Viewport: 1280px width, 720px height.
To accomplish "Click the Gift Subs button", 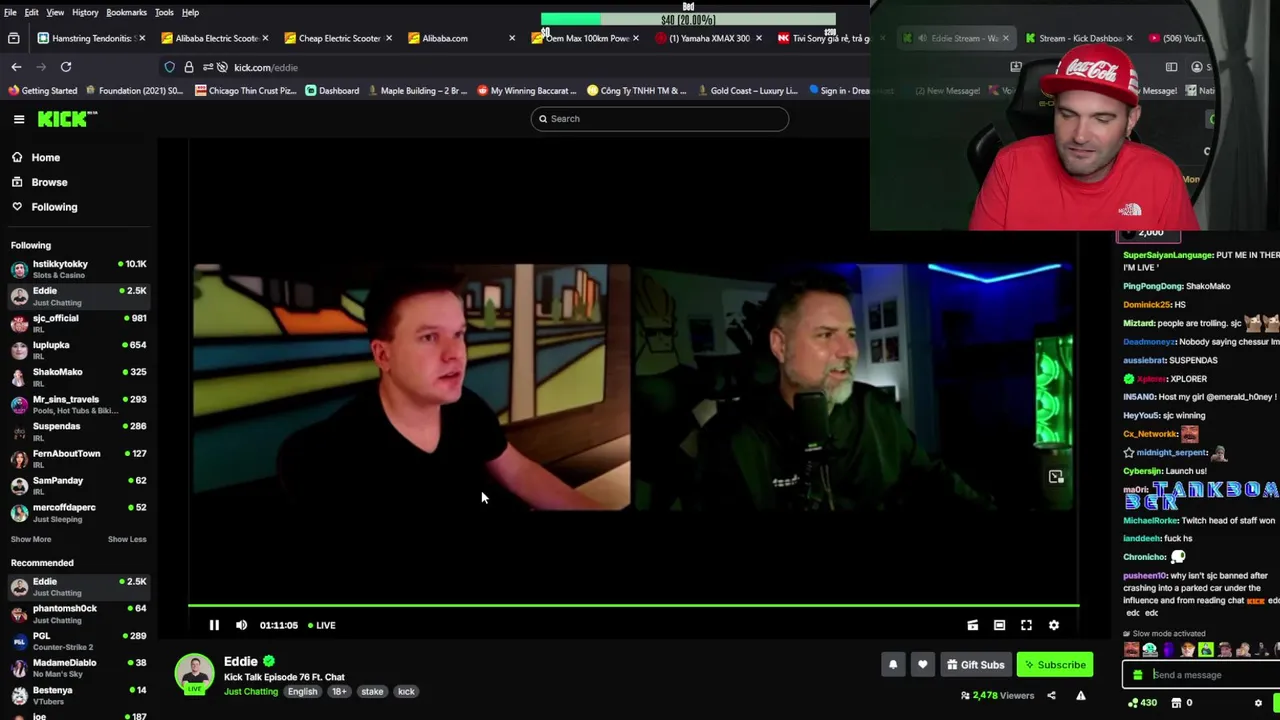I will pyautogui.click(x=975, y=665).
